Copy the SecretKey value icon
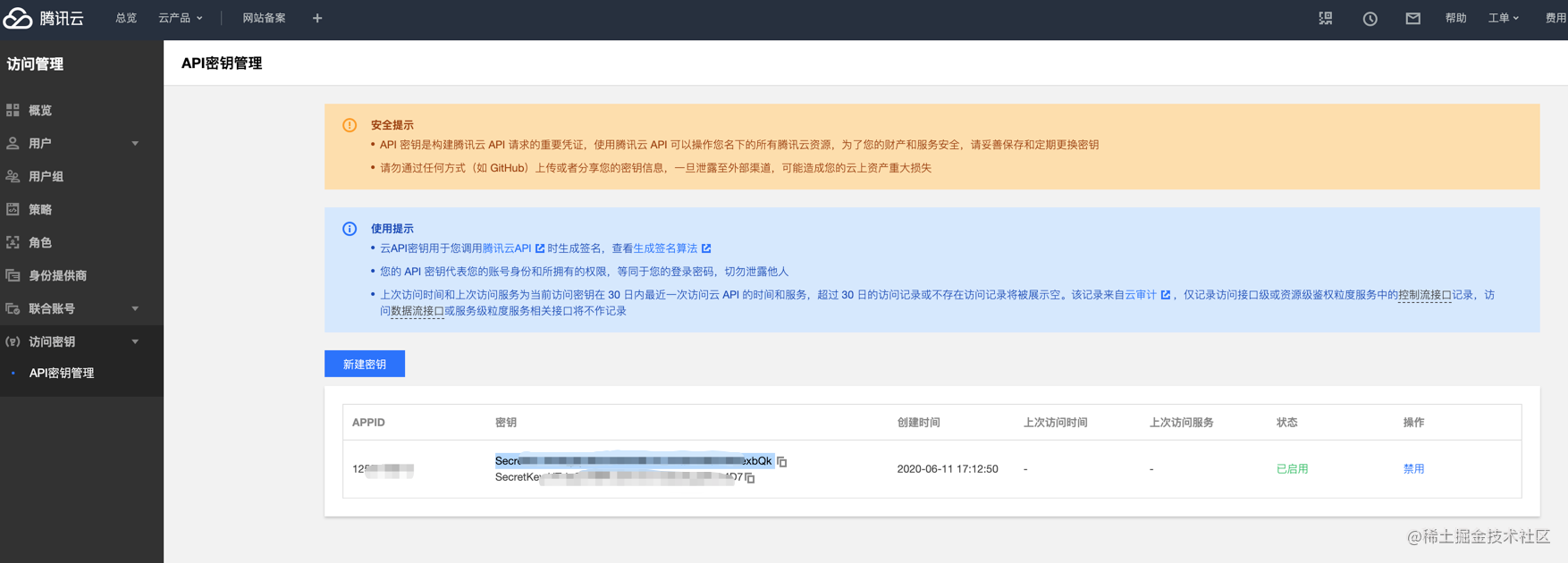The height and width of the screenshot is (563, 1568). coord(751,478)
